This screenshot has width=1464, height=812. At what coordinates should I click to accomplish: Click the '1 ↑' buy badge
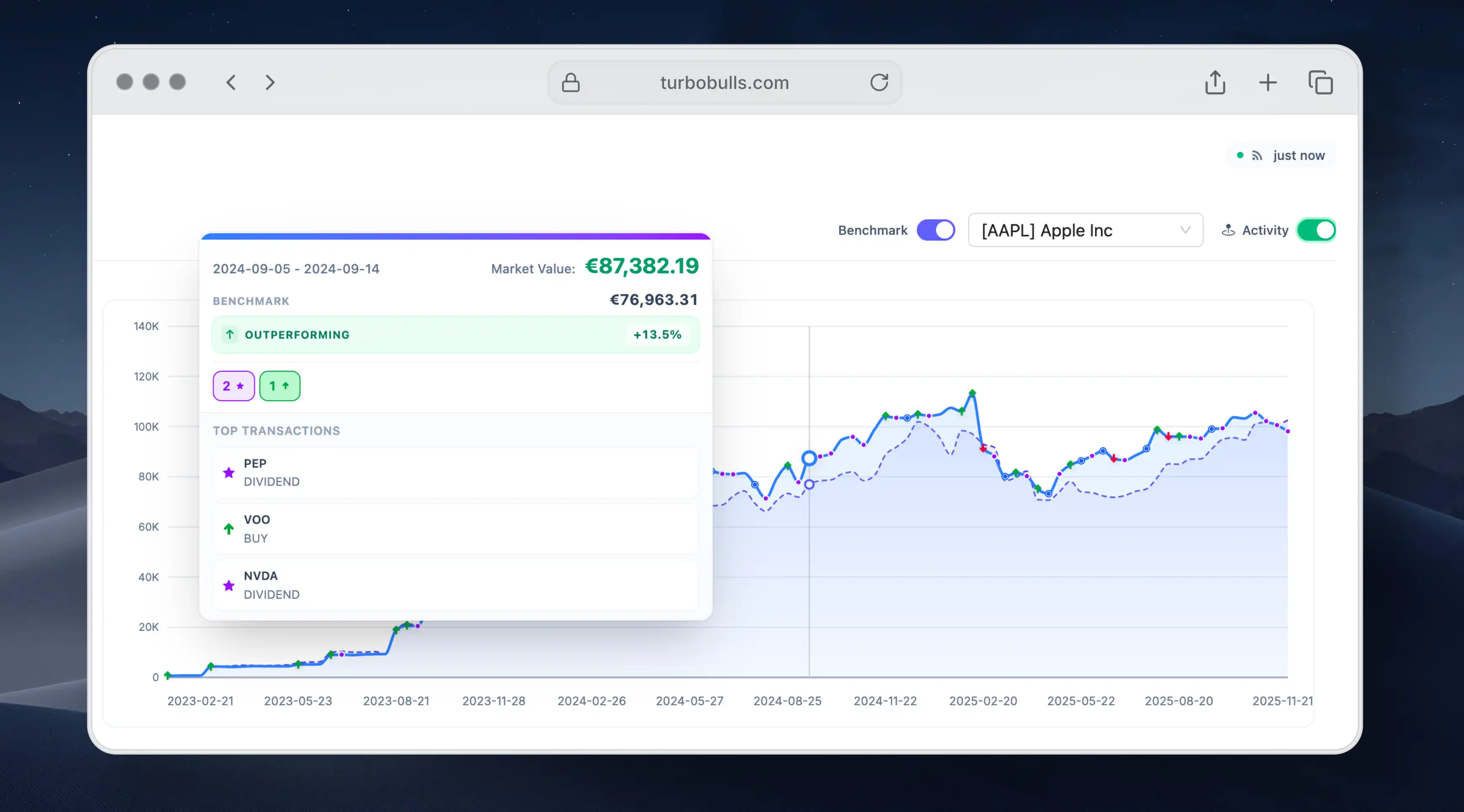280,386
